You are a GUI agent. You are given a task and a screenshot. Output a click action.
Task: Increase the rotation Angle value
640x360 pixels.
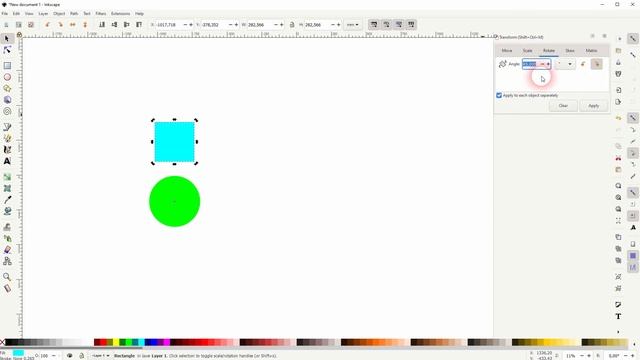(548, 64)
